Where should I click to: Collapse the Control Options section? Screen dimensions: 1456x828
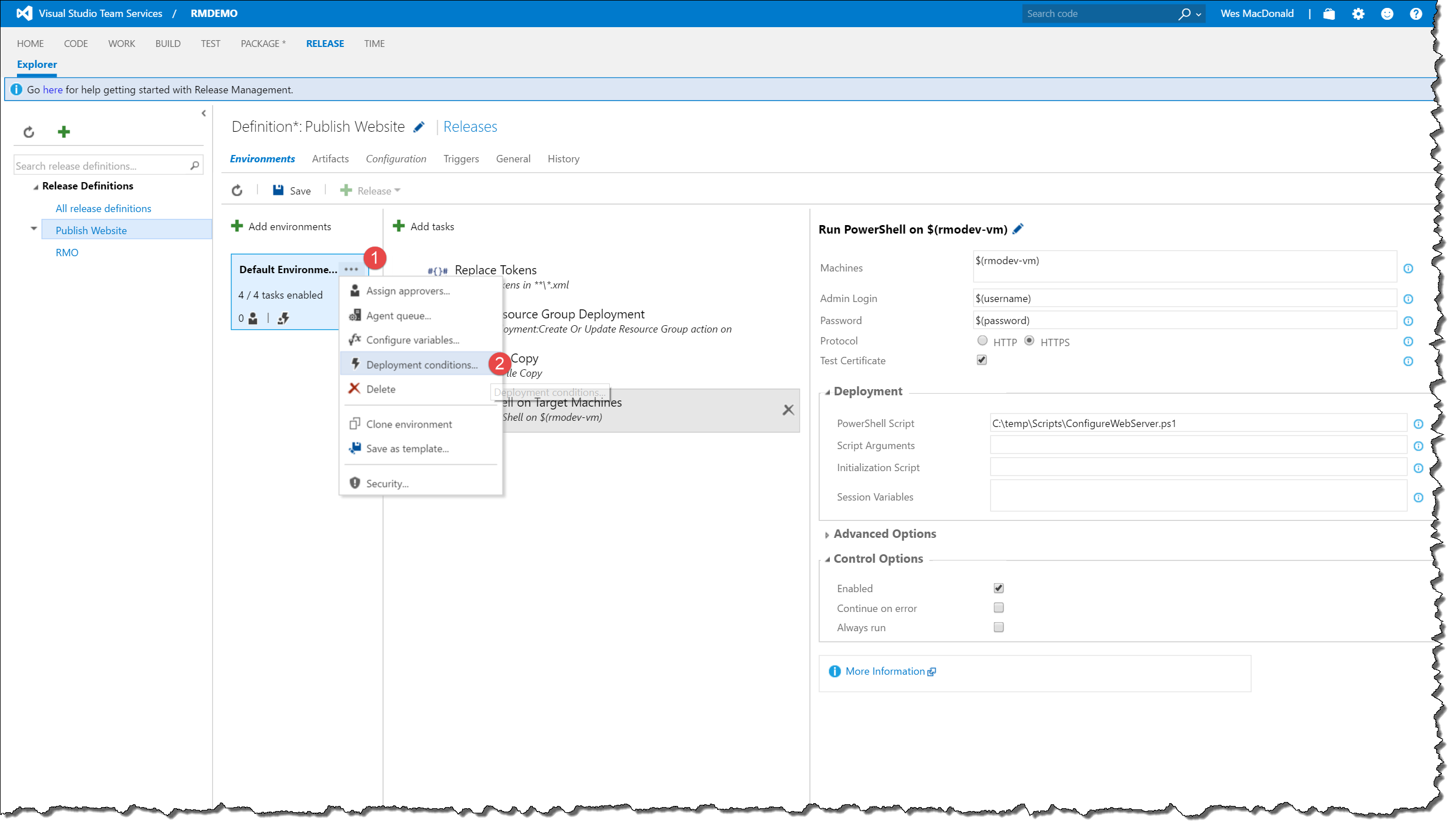coord(877,559)
